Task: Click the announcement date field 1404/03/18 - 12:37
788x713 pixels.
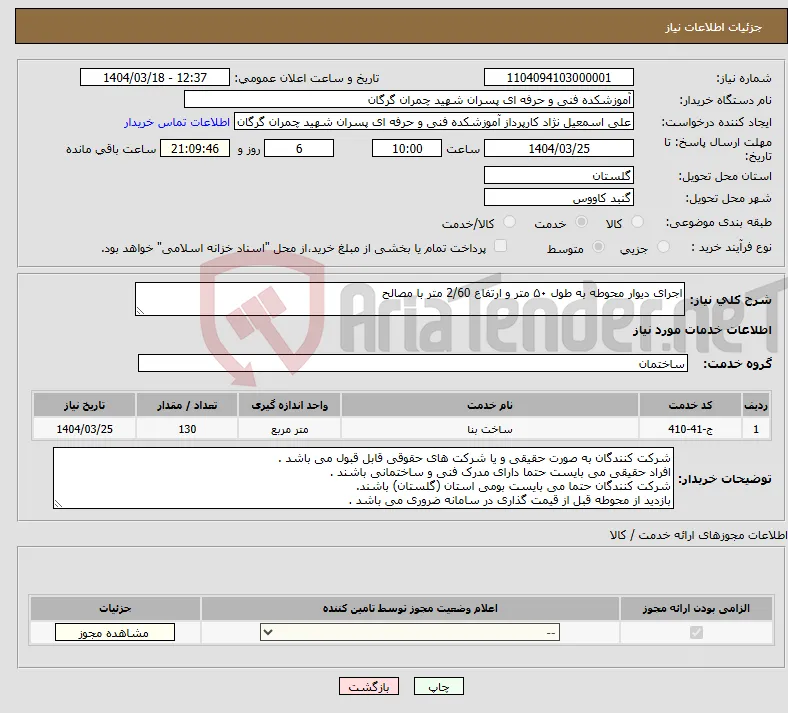Action: point(155,77)
